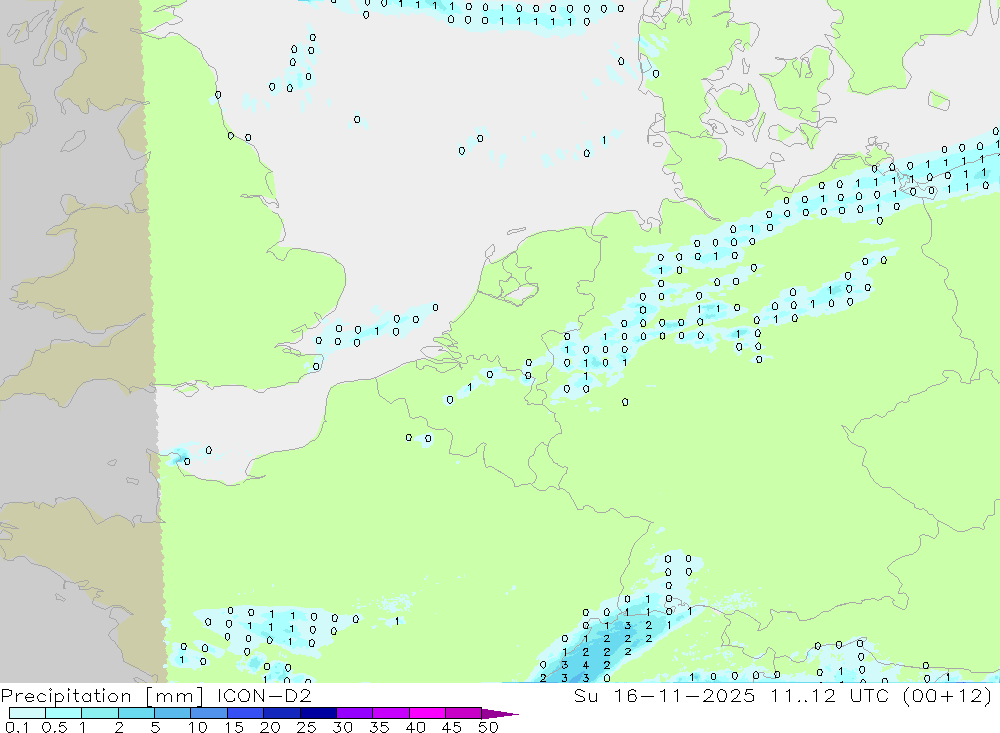Viewport: 1000px width, 733px height.
Task: Click the legend value label '0.5'
Action: [54, 727]
